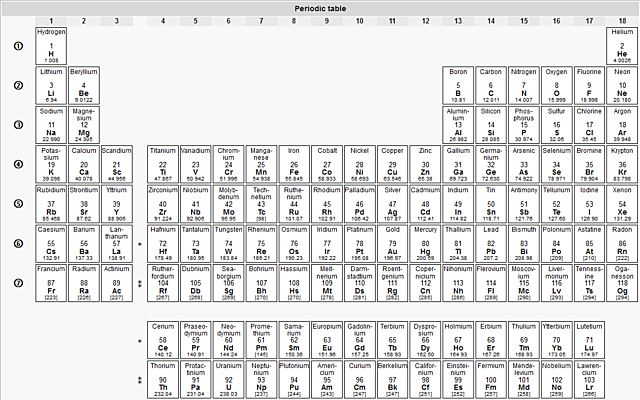This screenshot has width=640, height=400.
Task: Click the Tennessine element cell
Action: pos(589,283)
